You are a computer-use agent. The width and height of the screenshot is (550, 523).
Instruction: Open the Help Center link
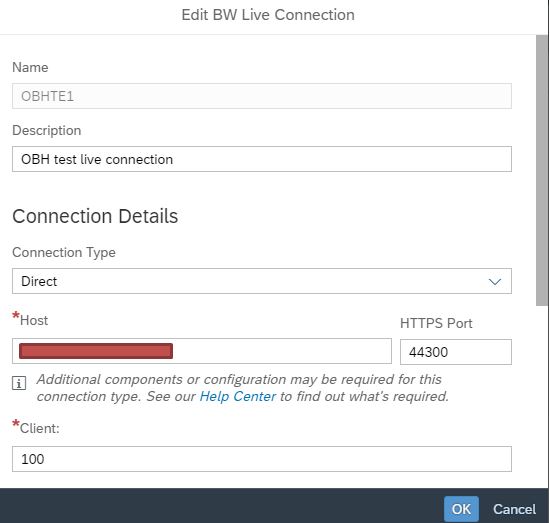coord(238,396)
